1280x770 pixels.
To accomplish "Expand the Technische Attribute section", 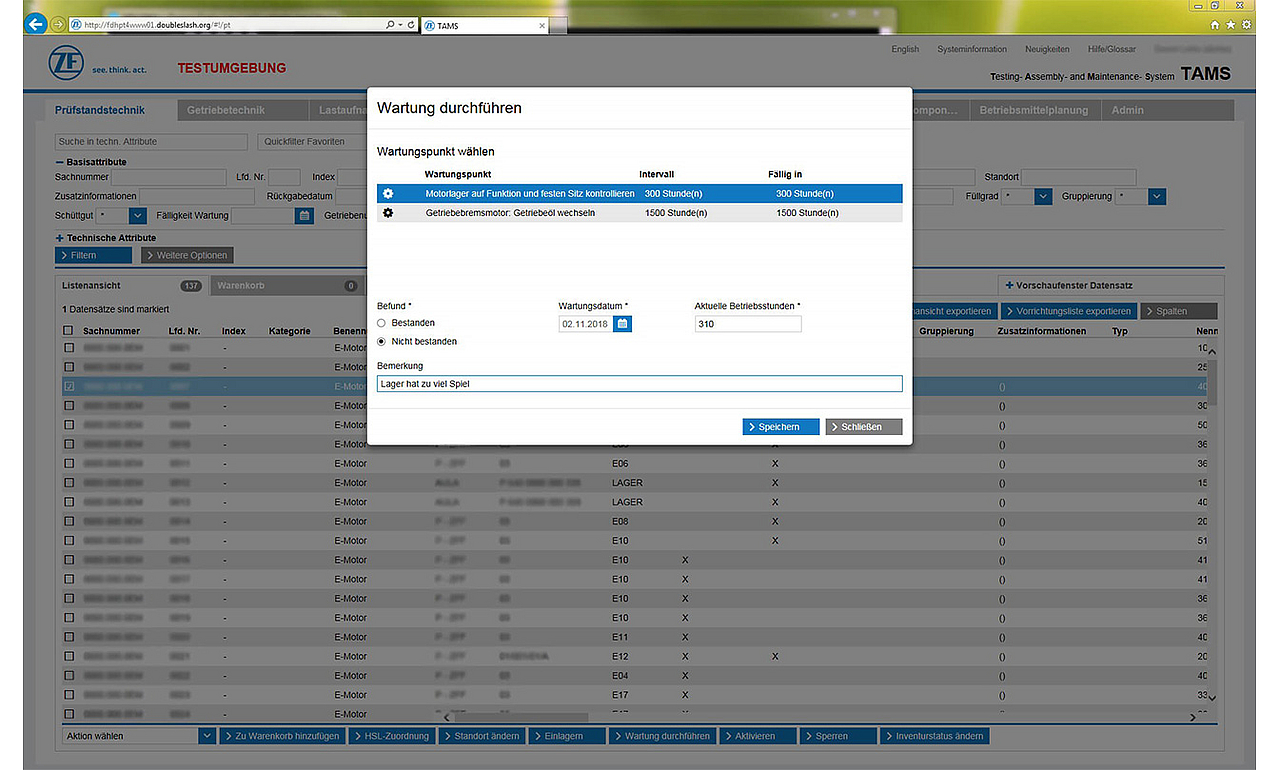I will click(60, 238).
